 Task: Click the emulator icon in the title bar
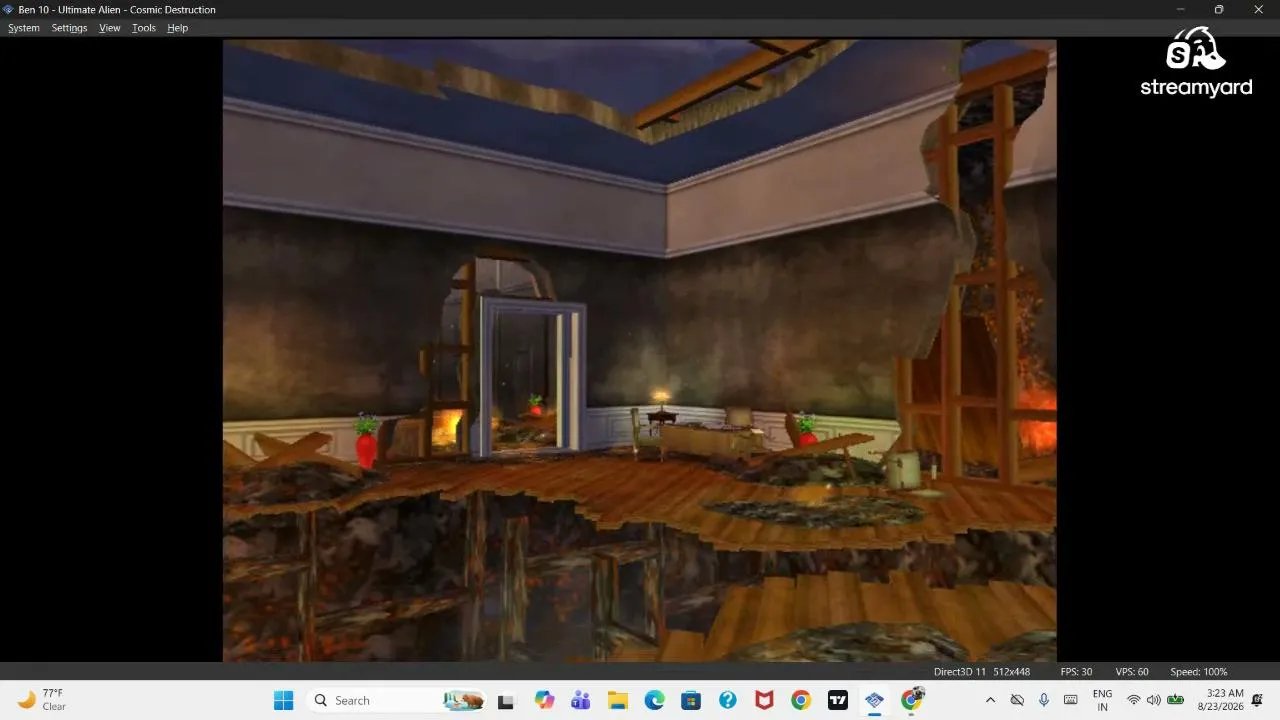click(9, 9)
